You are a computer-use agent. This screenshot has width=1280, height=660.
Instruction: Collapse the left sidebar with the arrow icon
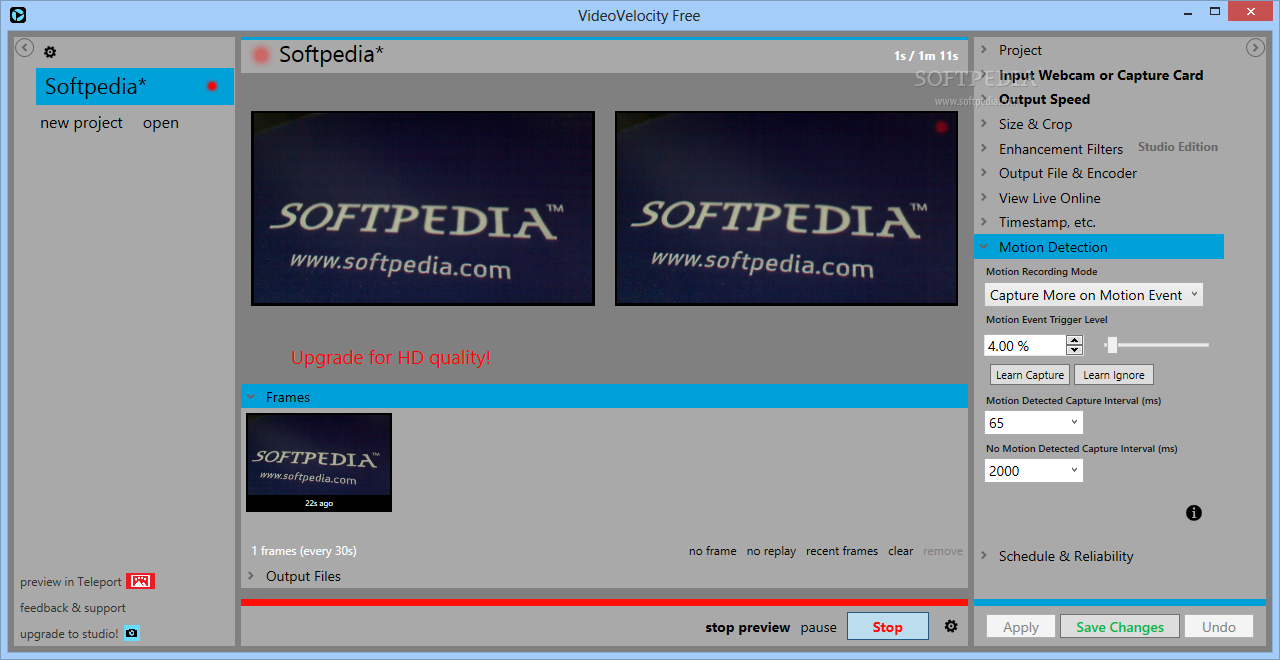click(25, 48)
